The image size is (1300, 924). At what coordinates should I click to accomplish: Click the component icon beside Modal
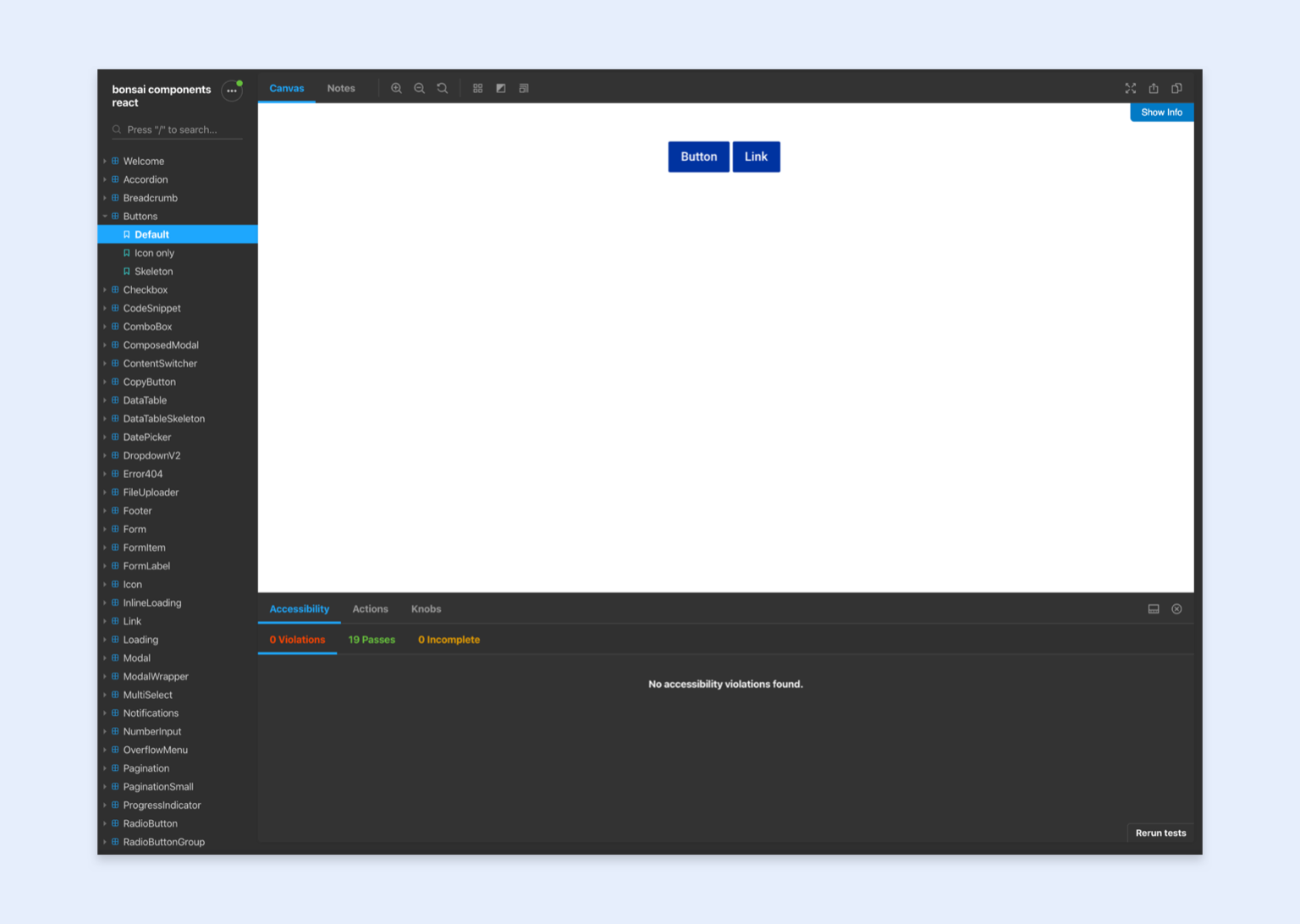pos(115,657)
